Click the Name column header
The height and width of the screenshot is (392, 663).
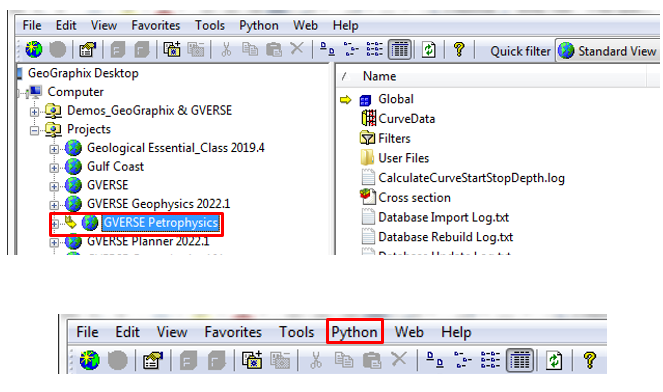pyautogui.click(x=379, y=76)
